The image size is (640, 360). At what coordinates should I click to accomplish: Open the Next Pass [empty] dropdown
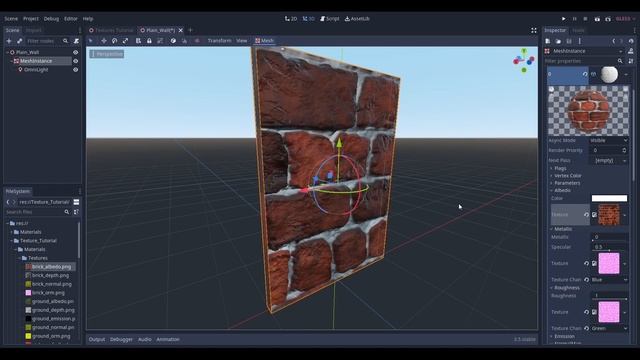point(608,160)
